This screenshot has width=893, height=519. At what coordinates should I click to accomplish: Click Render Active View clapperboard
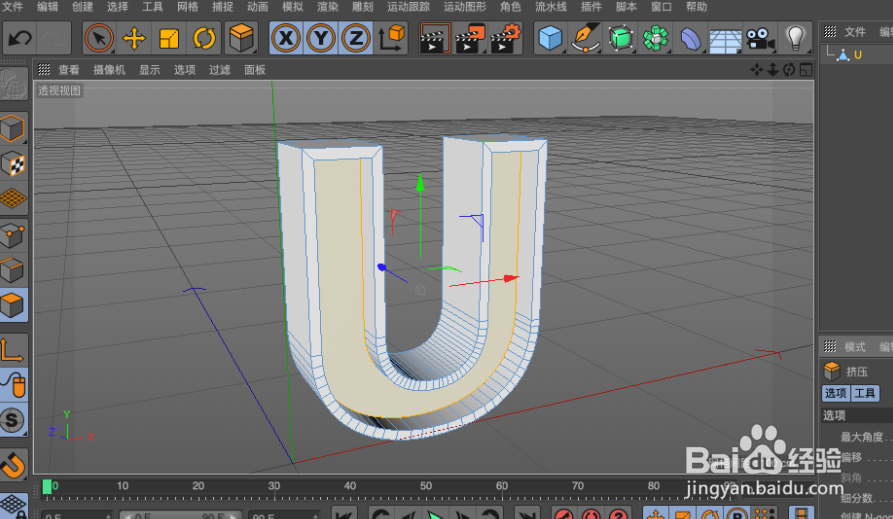tap(434, 39)
